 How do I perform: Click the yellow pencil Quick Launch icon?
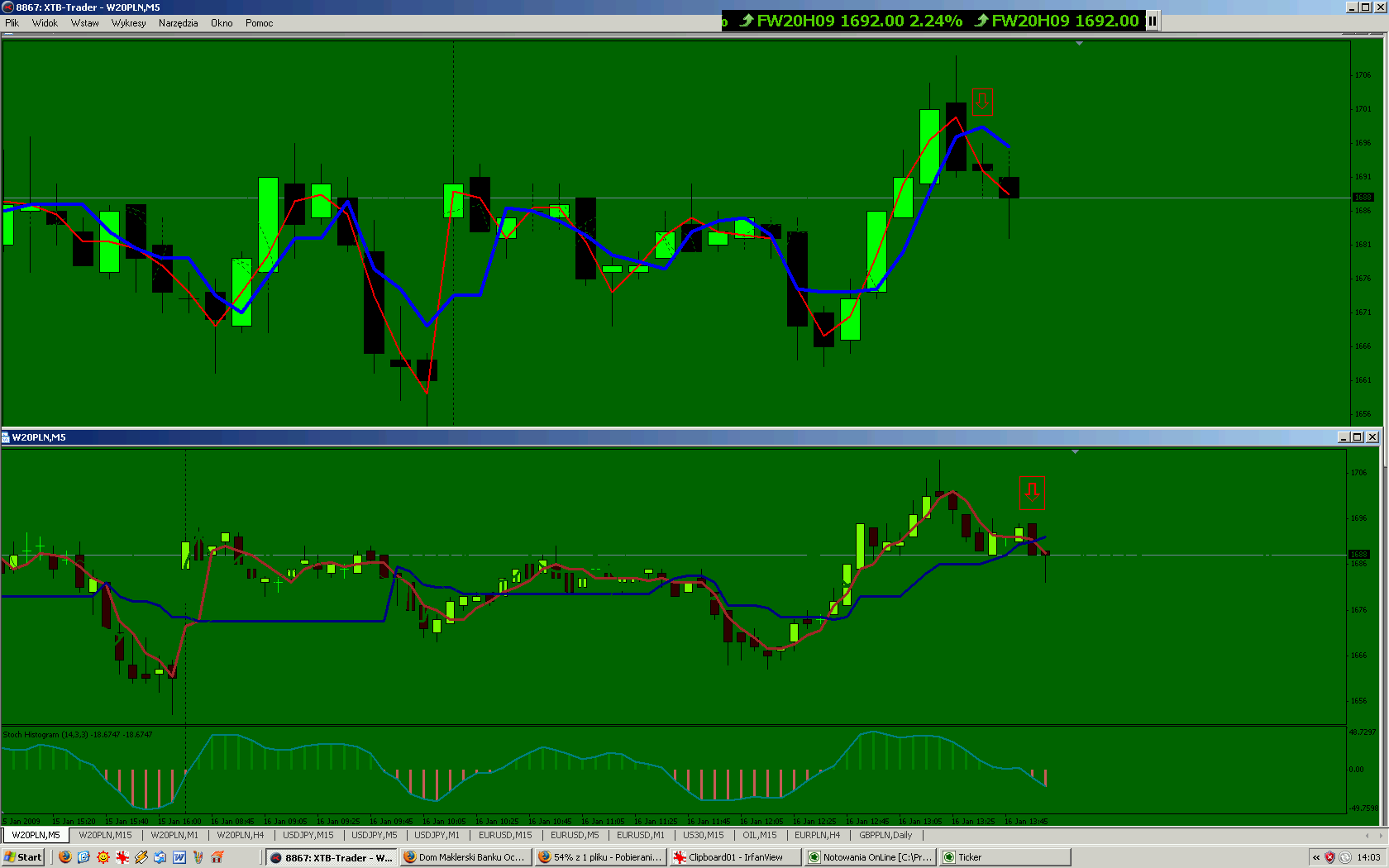[x=141, y=857]
